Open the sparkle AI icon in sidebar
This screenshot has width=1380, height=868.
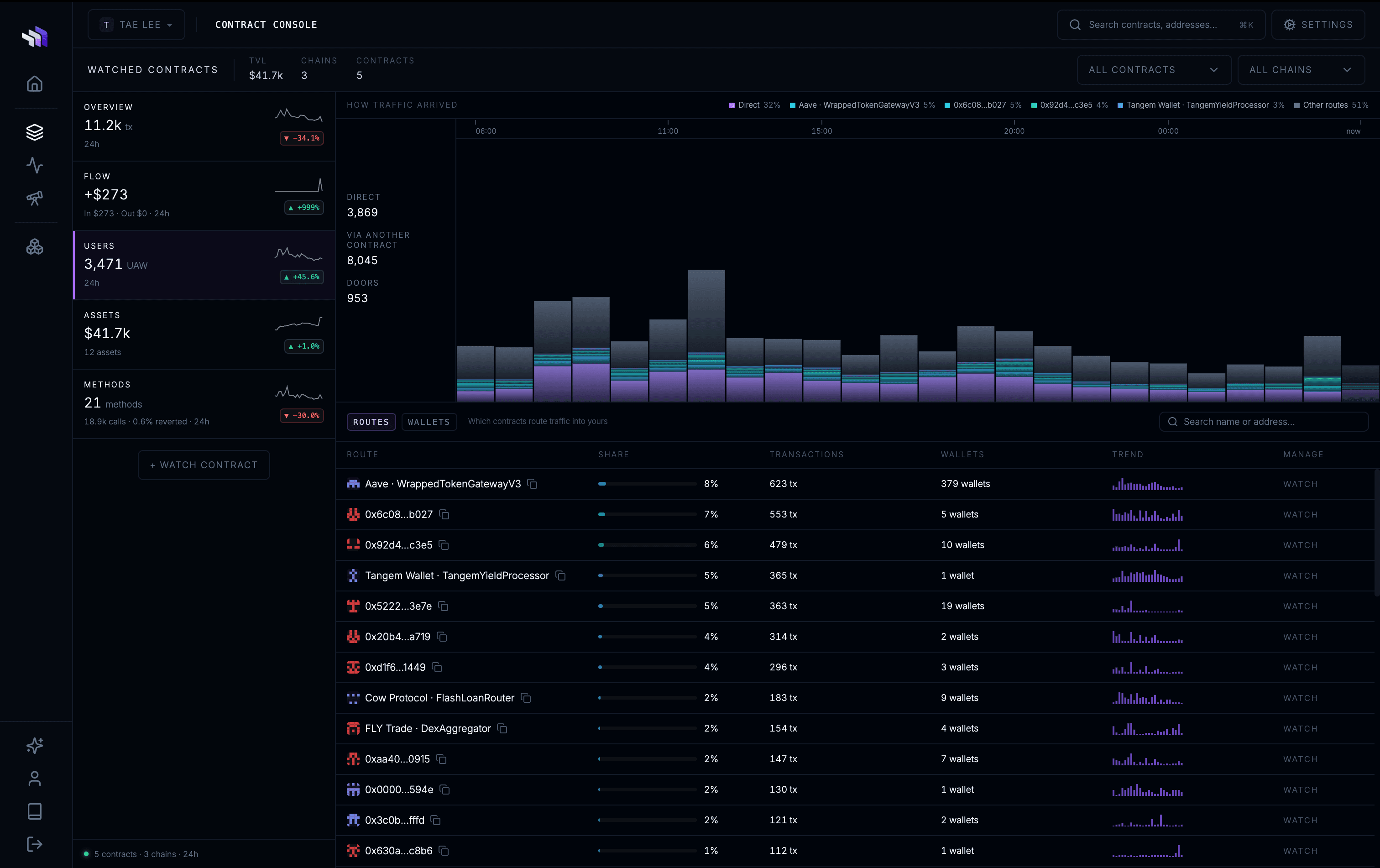pyautogui.click(x=34, y=745)
